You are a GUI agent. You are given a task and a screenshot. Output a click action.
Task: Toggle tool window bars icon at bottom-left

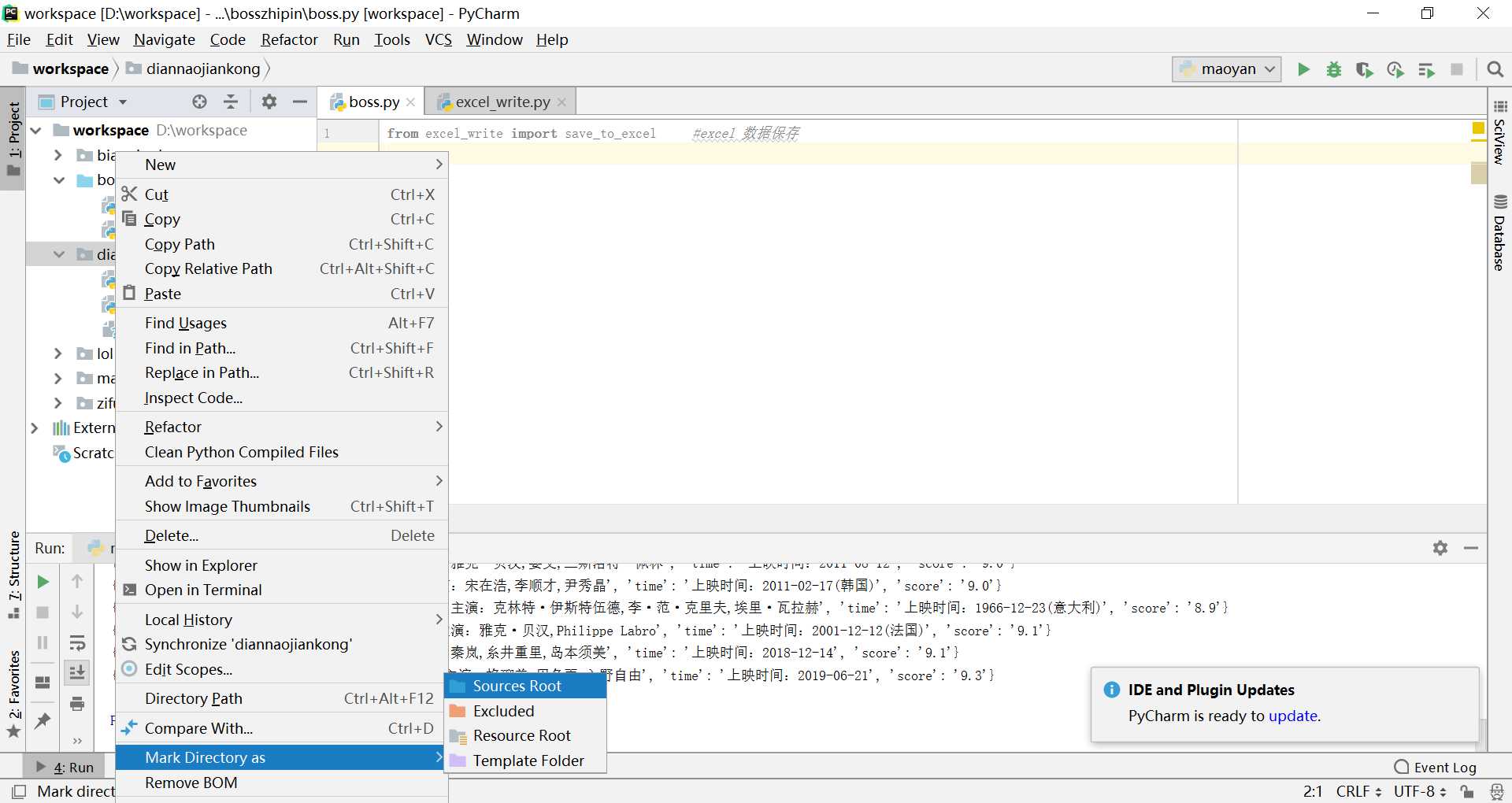[19, 791]
